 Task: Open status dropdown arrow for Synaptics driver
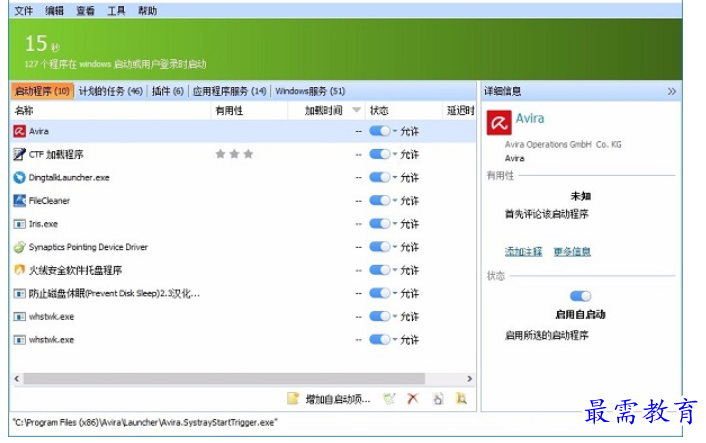395,247
